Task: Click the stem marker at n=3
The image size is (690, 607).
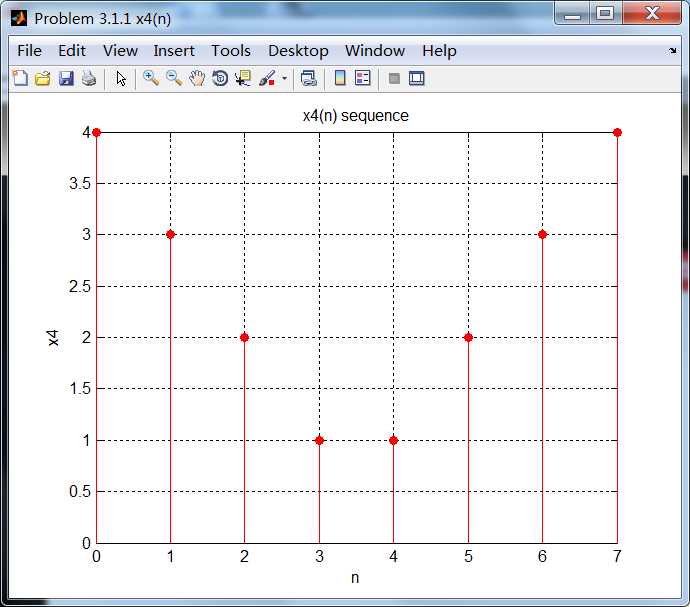Action: click(319, 440)
